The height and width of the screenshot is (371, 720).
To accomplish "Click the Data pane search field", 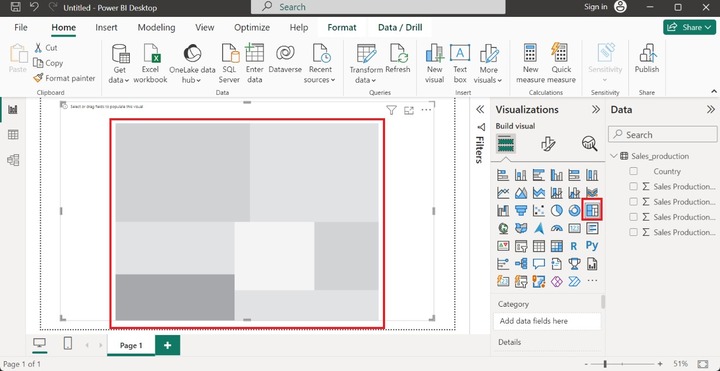I will pyautogui.click(x=663, y=135).
